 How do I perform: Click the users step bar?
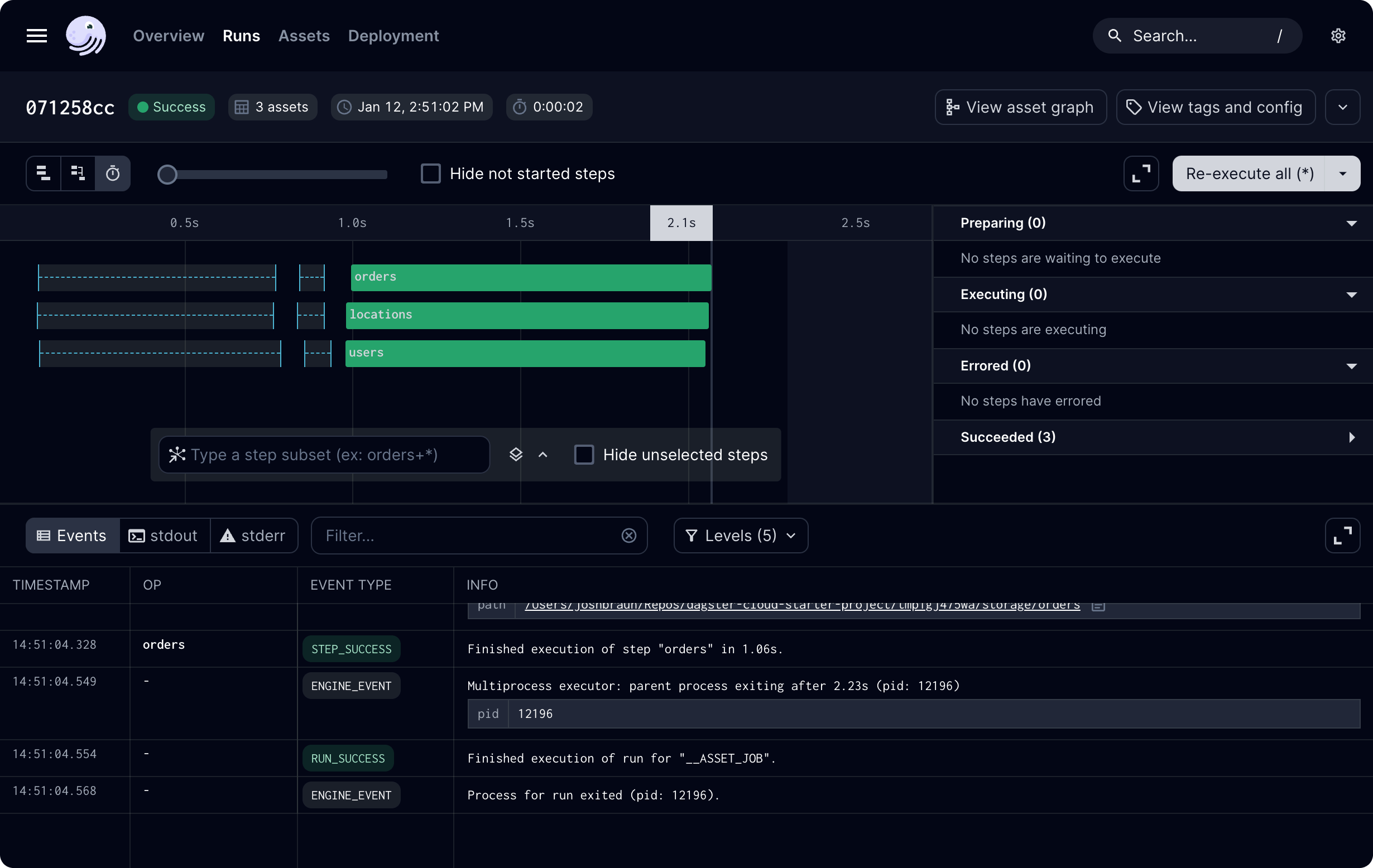coord(525,353)
